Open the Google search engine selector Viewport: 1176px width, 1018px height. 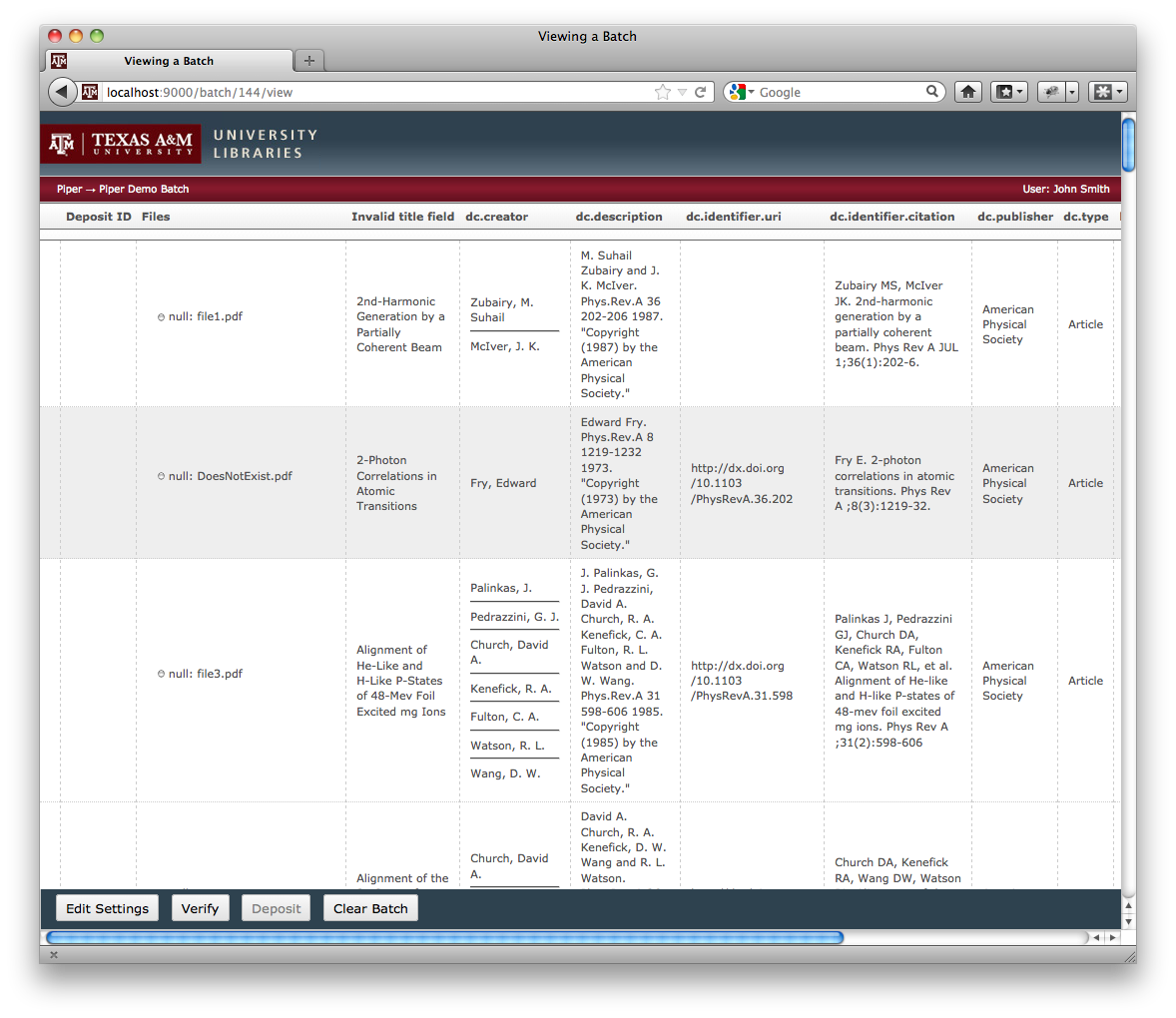741,92
